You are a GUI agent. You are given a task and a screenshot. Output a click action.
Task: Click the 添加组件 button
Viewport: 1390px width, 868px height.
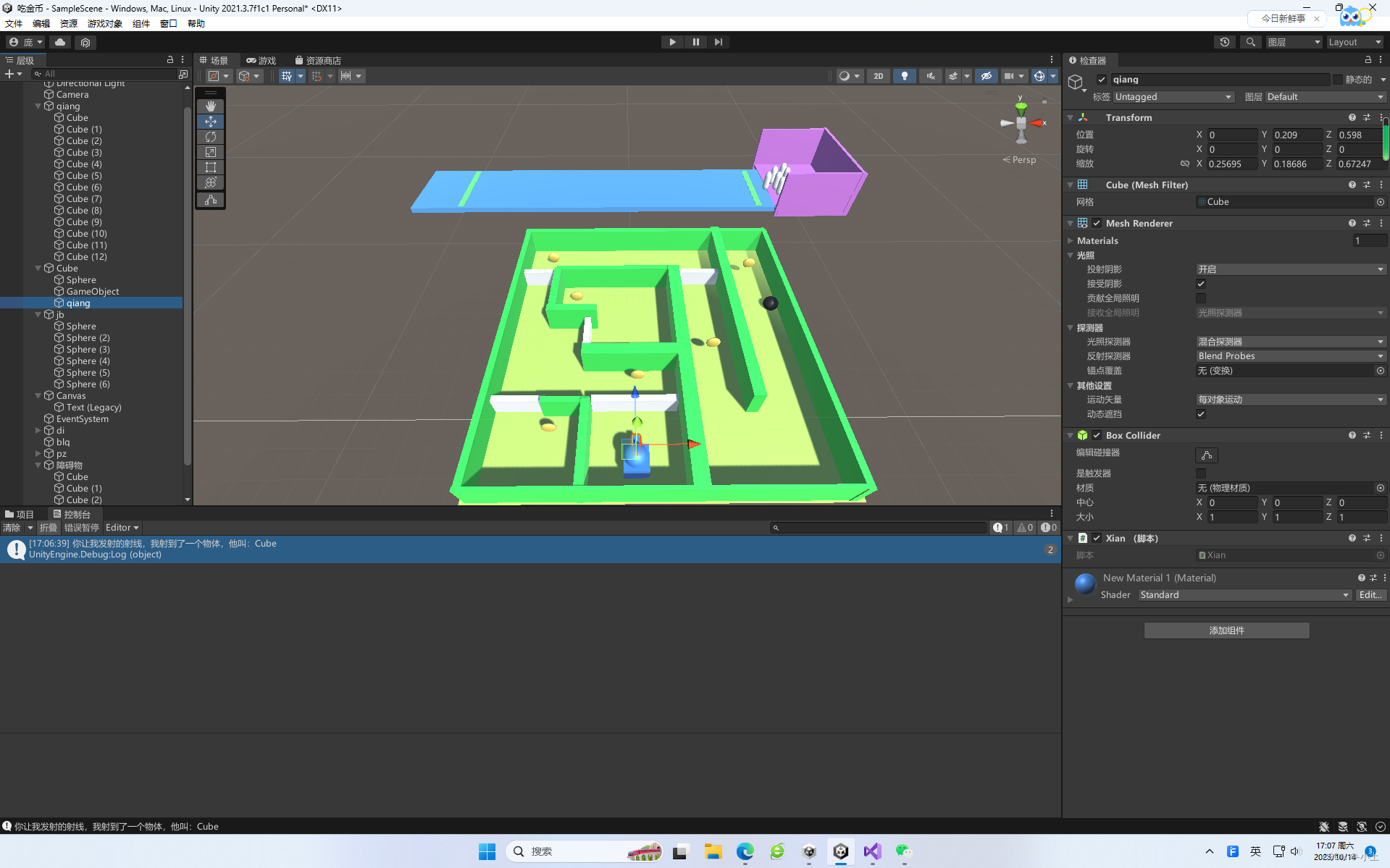tap(1226, 631)
